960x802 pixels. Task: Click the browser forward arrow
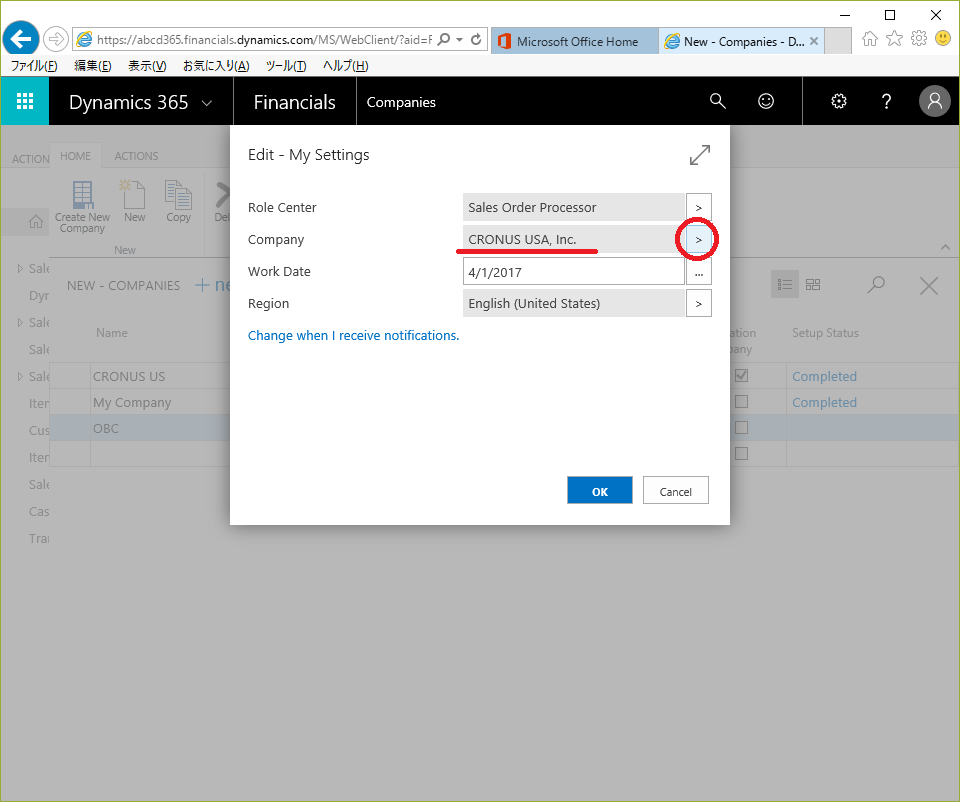(56, 40)
